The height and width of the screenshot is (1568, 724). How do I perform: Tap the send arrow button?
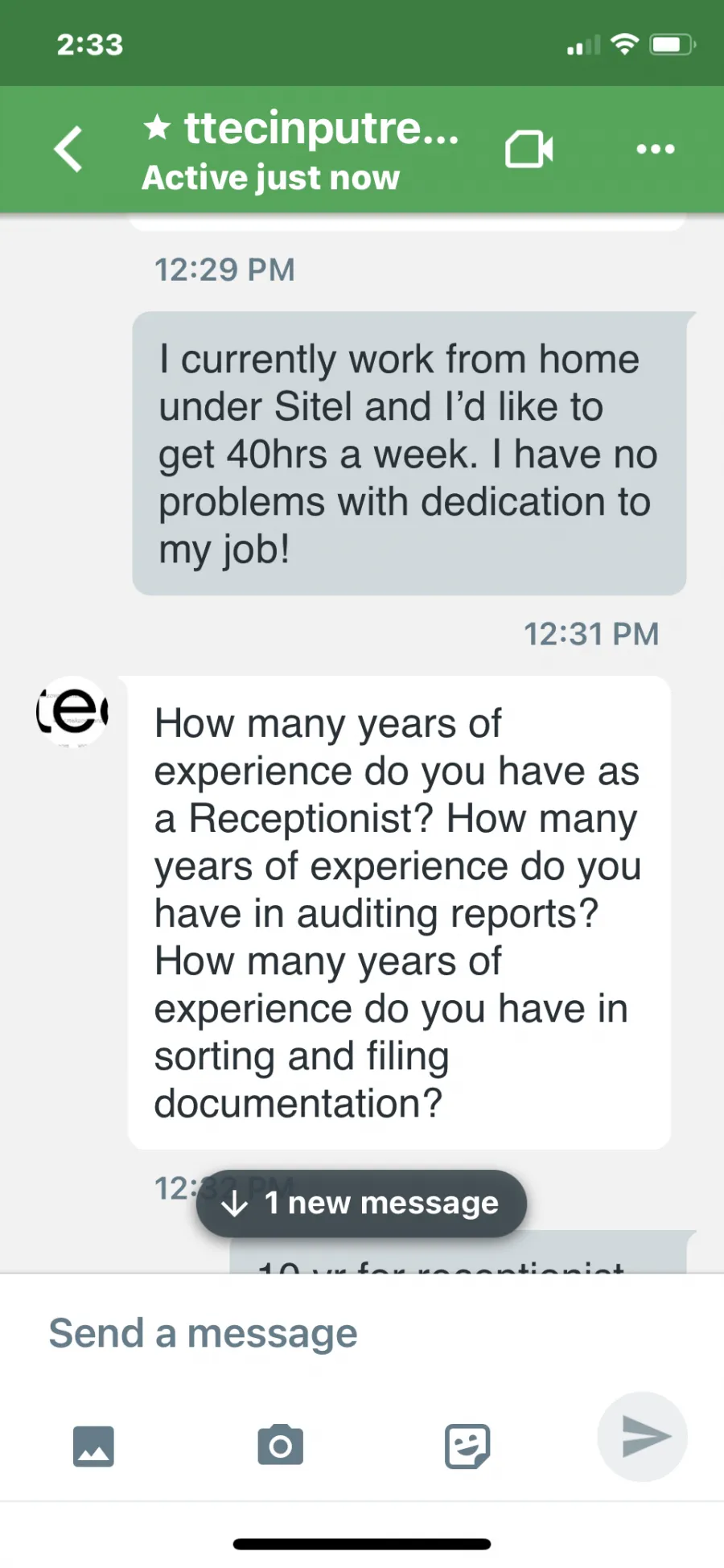[643, 1436]
